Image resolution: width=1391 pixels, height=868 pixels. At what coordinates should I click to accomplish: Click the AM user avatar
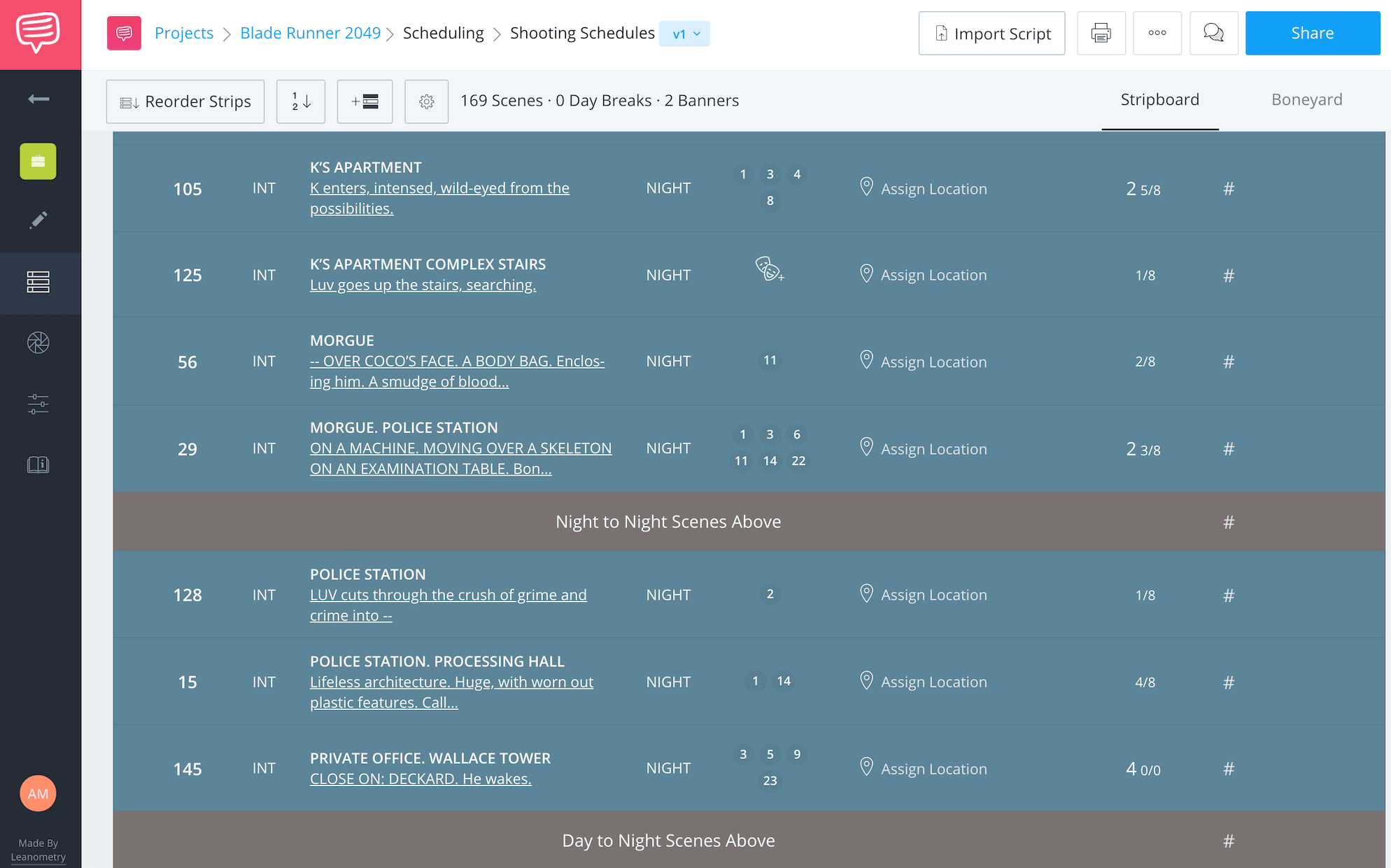click(x=38, y=793)
